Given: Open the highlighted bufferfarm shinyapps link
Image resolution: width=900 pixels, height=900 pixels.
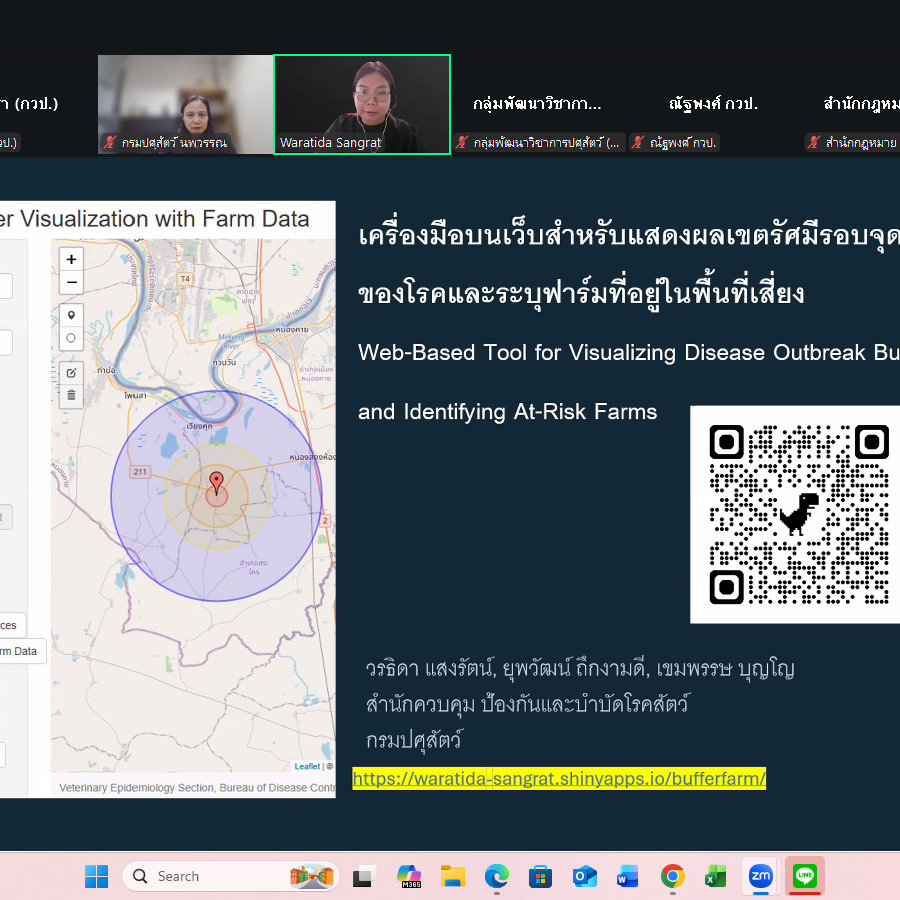Looking at the screenshot, I should pos(558,778).
